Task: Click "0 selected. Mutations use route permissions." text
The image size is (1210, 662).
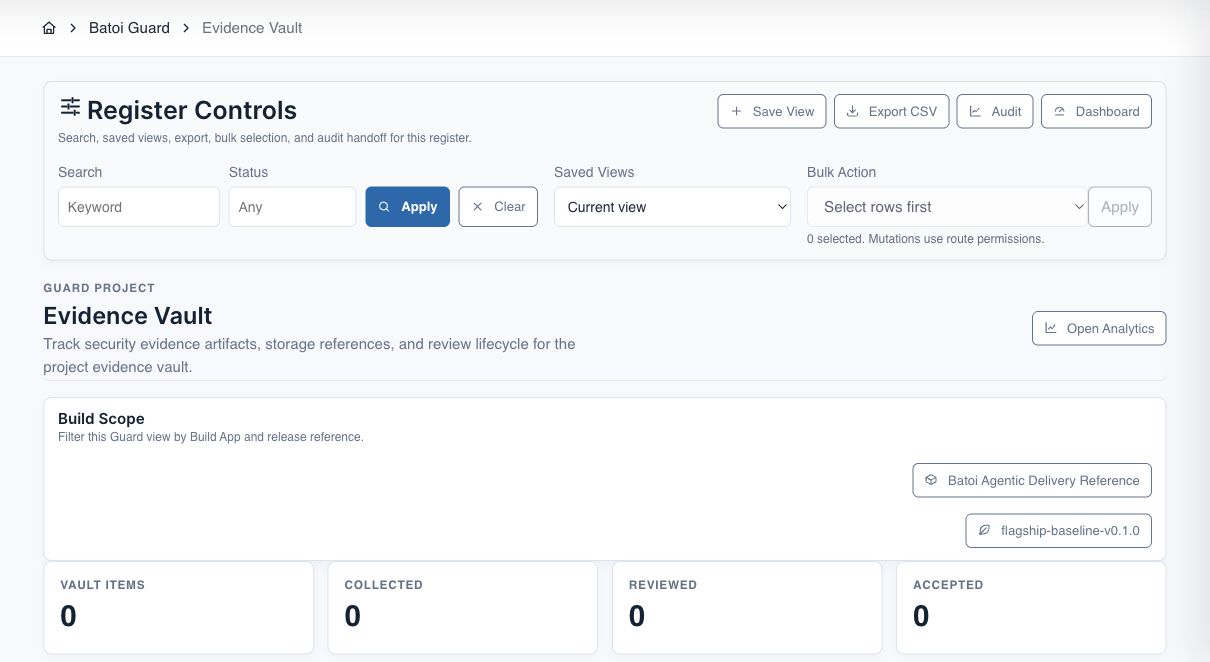Action: point(926,239)
